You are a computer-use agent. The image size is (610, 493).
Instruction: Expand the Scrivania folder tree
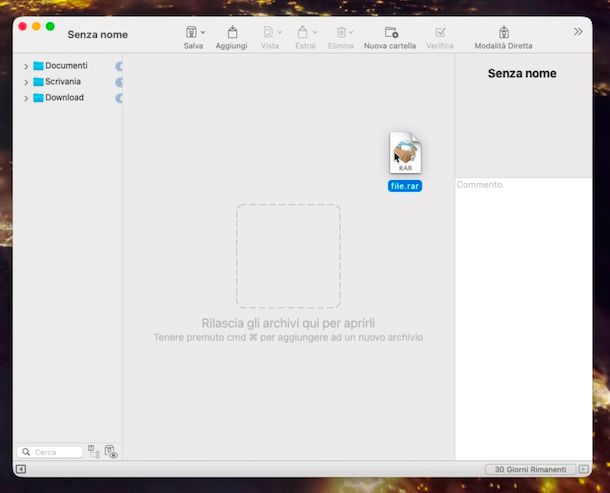coord(26,82)
